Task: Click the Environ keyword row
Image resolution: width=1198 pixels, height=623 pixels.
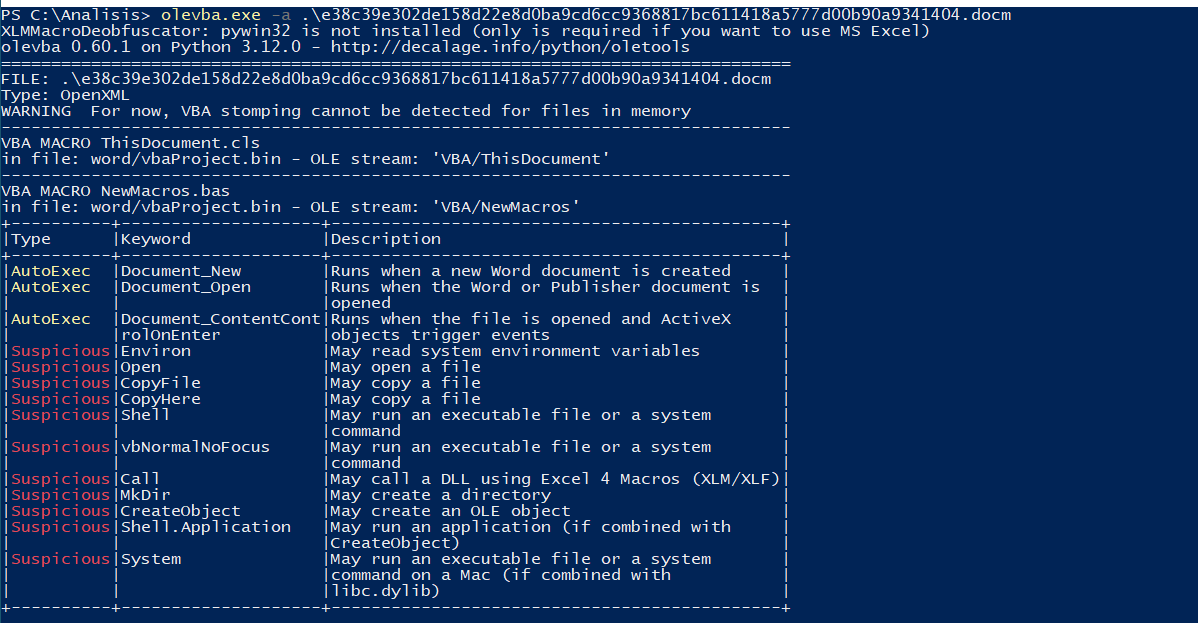Action: tap(155, 351)
